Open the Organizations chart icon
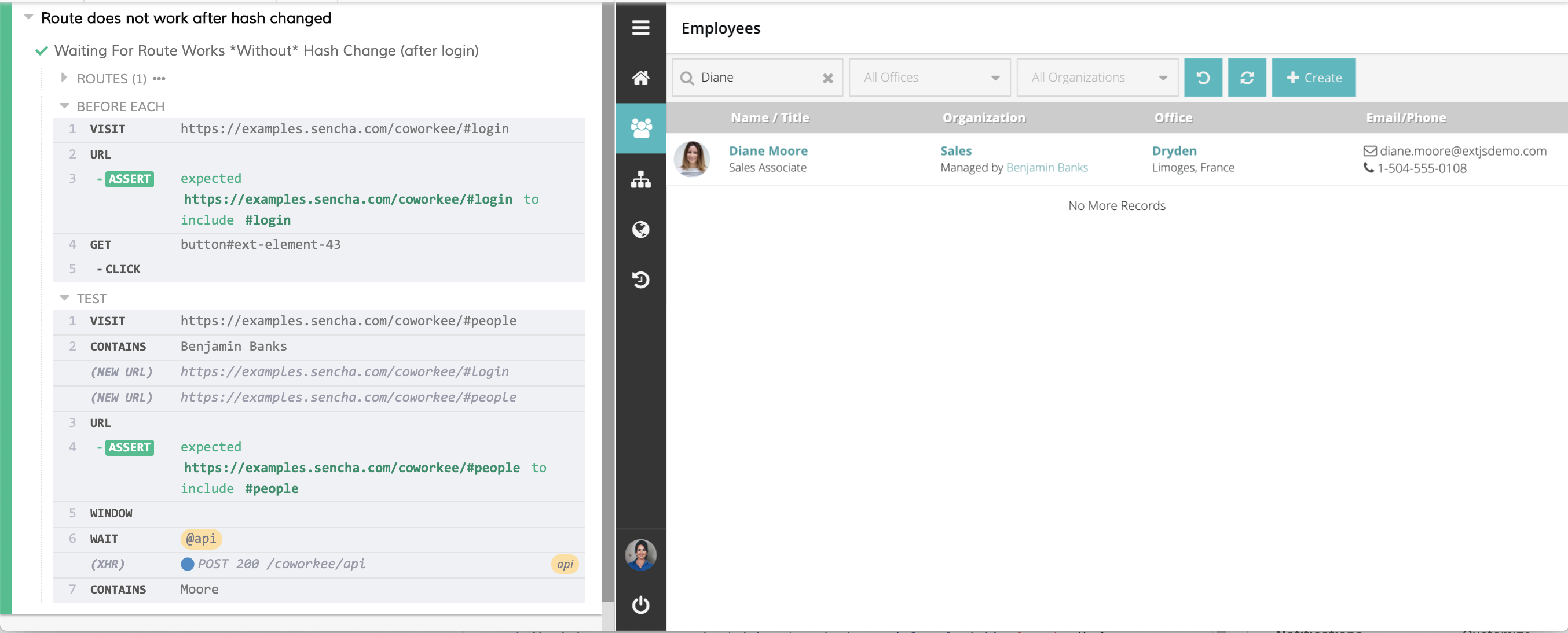The height and width of the screenshot is (633, 1568). click(x=640, y=179)
